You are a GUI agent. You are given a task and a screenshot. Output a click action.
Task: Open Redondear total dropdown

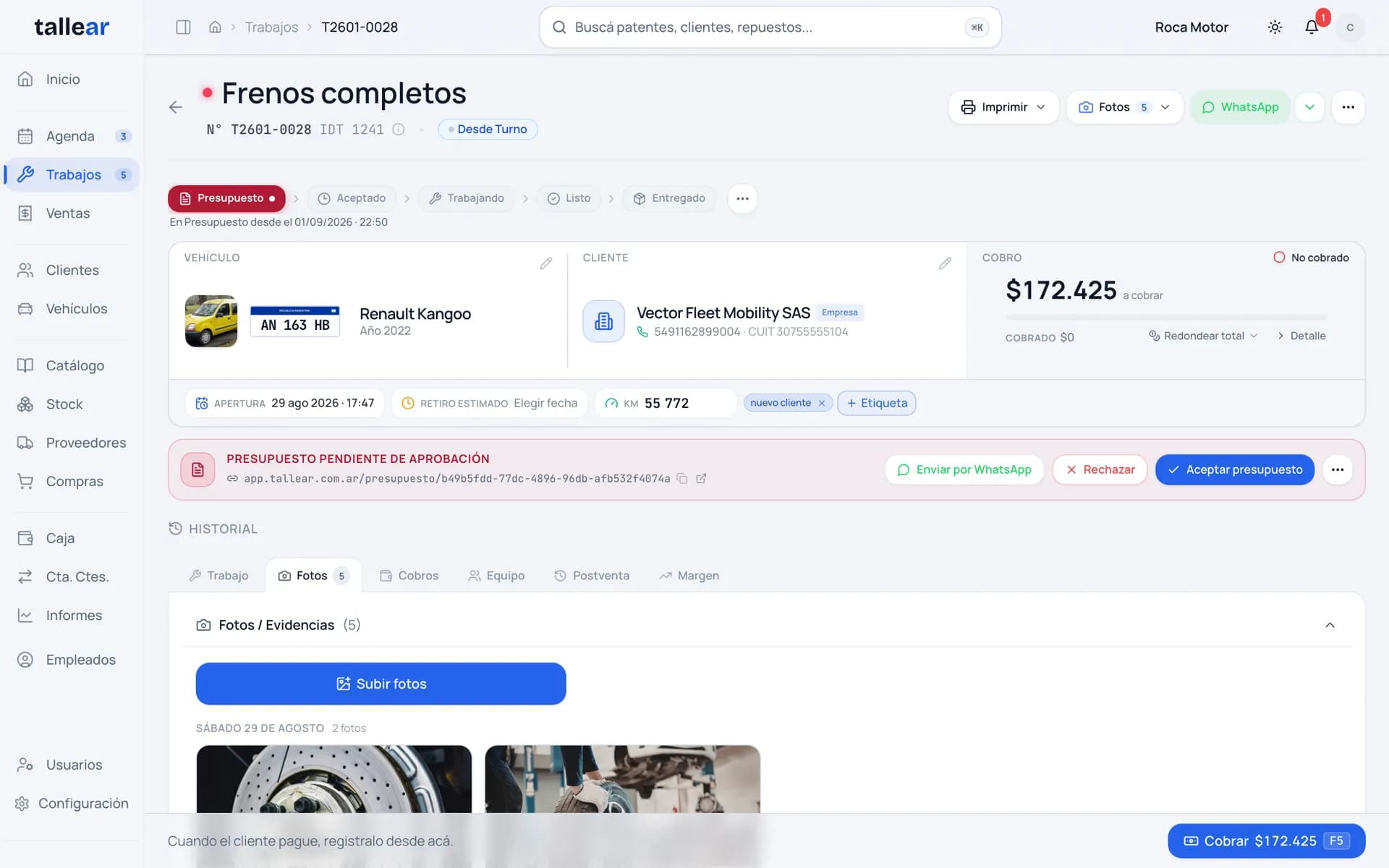pyautogui.click(x=1204, y=336)
